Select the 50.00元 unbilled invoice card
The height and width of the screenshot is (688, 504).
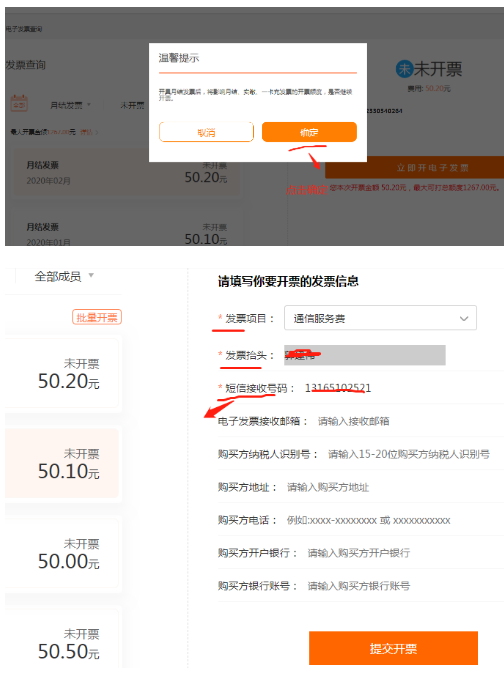[62, 553]
